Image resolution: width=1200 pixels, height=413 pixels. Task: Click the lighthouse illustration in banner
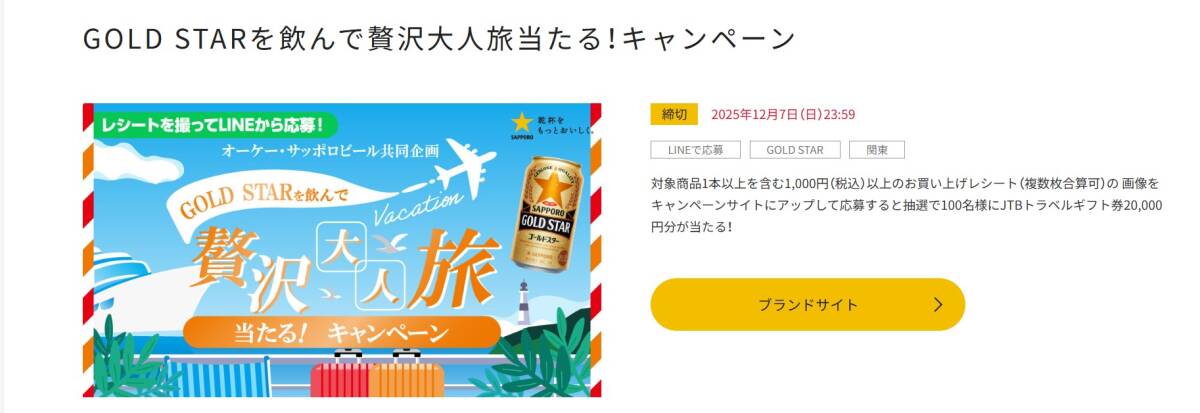pos(521,302)
